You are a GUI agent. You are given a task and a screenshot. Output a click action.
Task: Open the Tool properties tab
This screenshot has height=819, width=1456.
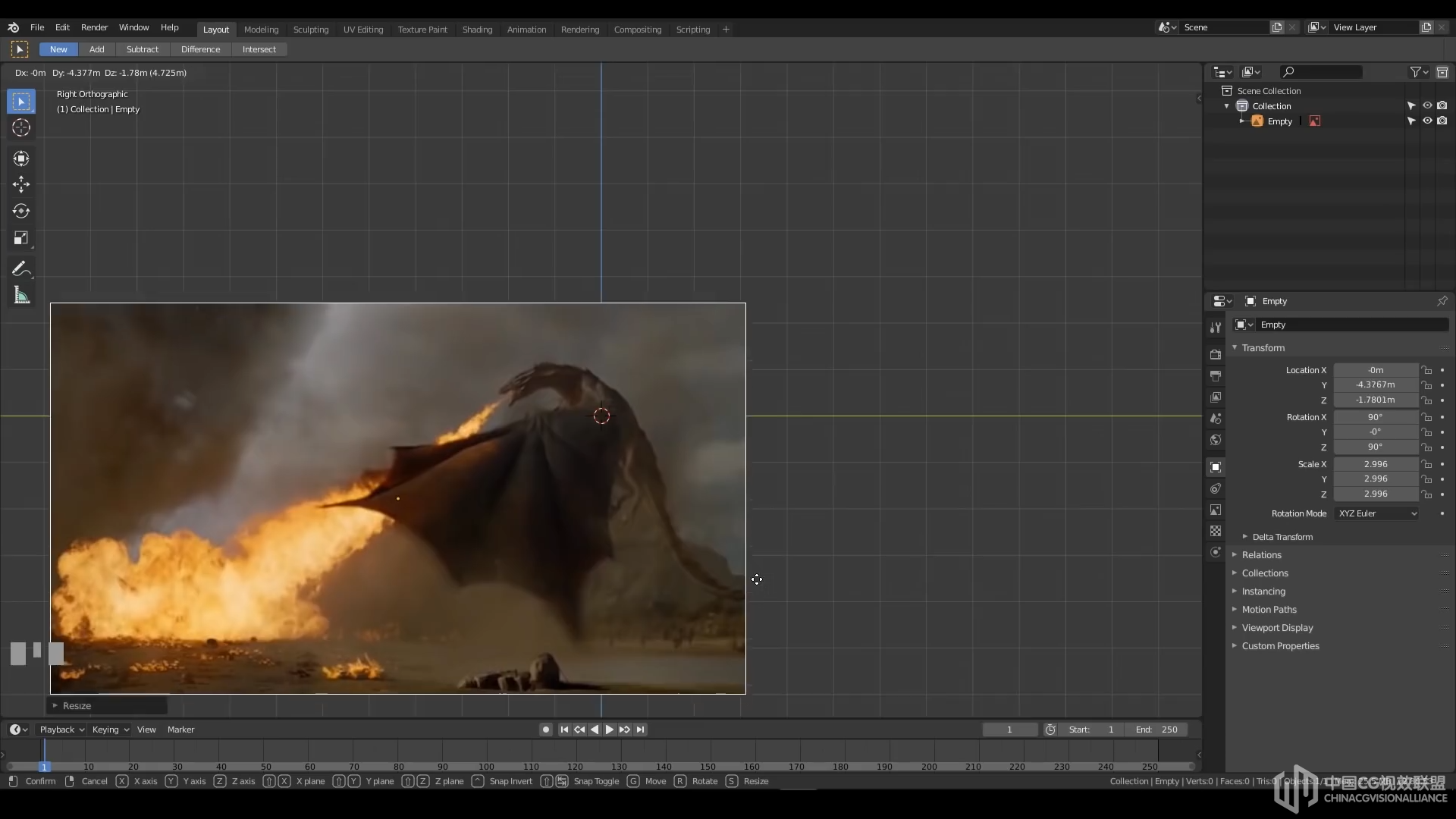coord(1216,328)
